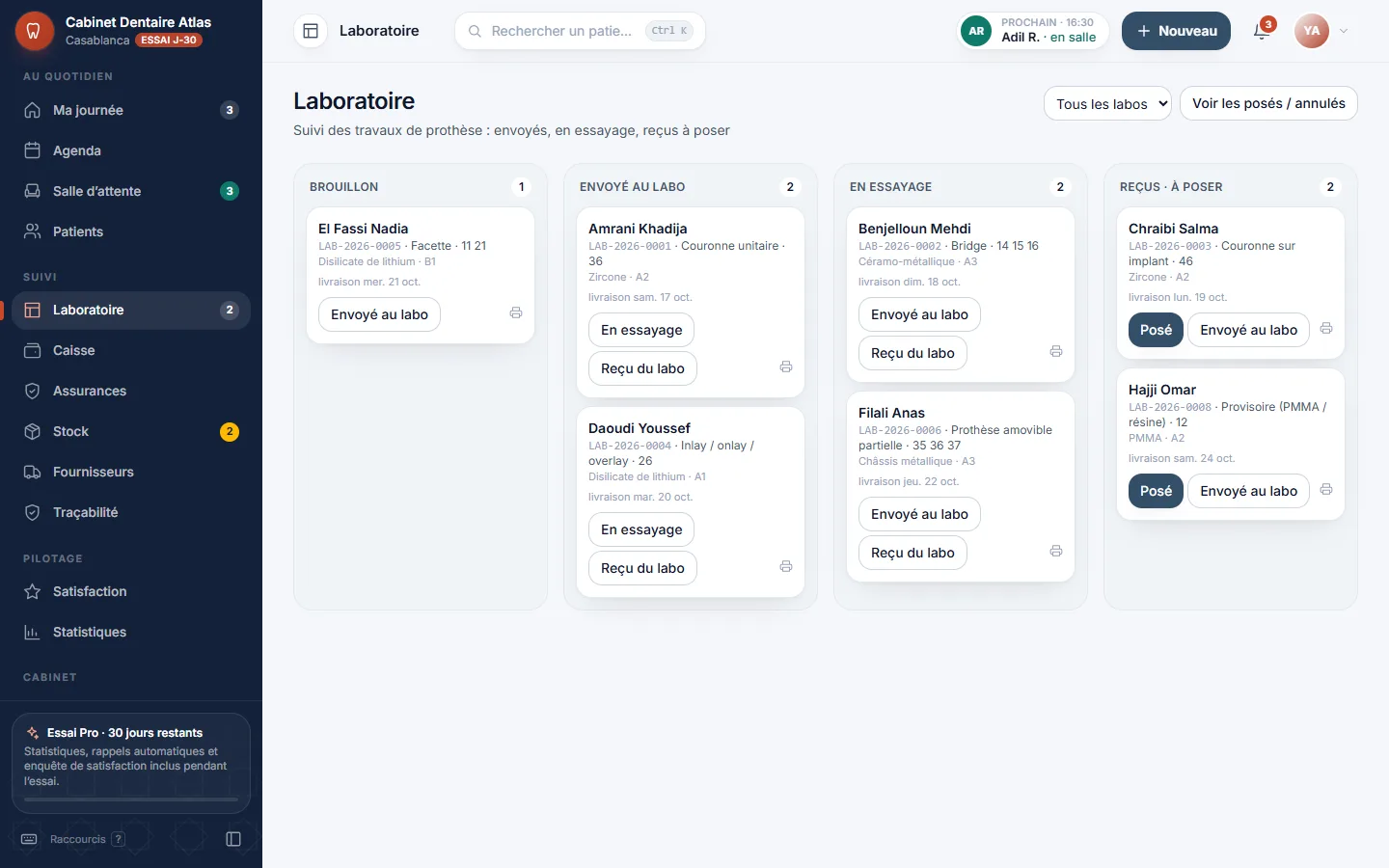The width and height of the screenshot is (1389, 868).
Task: Click the print icon on Daoudi Youssef card
Action: point(786,567)
